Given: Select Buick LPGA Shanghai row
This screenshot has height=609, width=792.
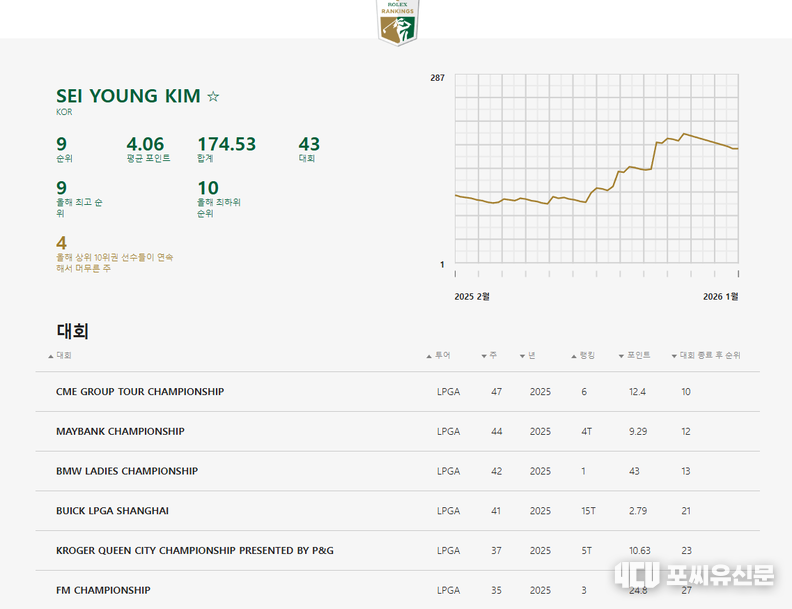Looking at the screenshot, I should (x=112, y=511).
